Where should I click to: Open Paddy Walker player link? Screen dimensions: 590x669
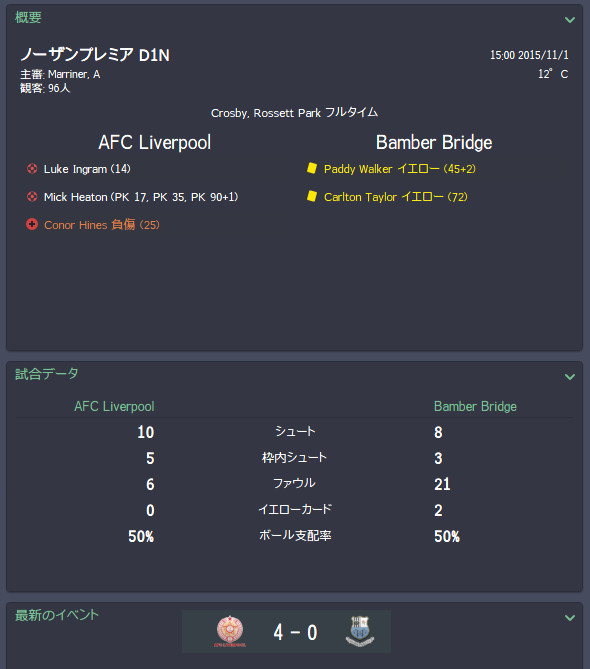[x=358, y=169]
